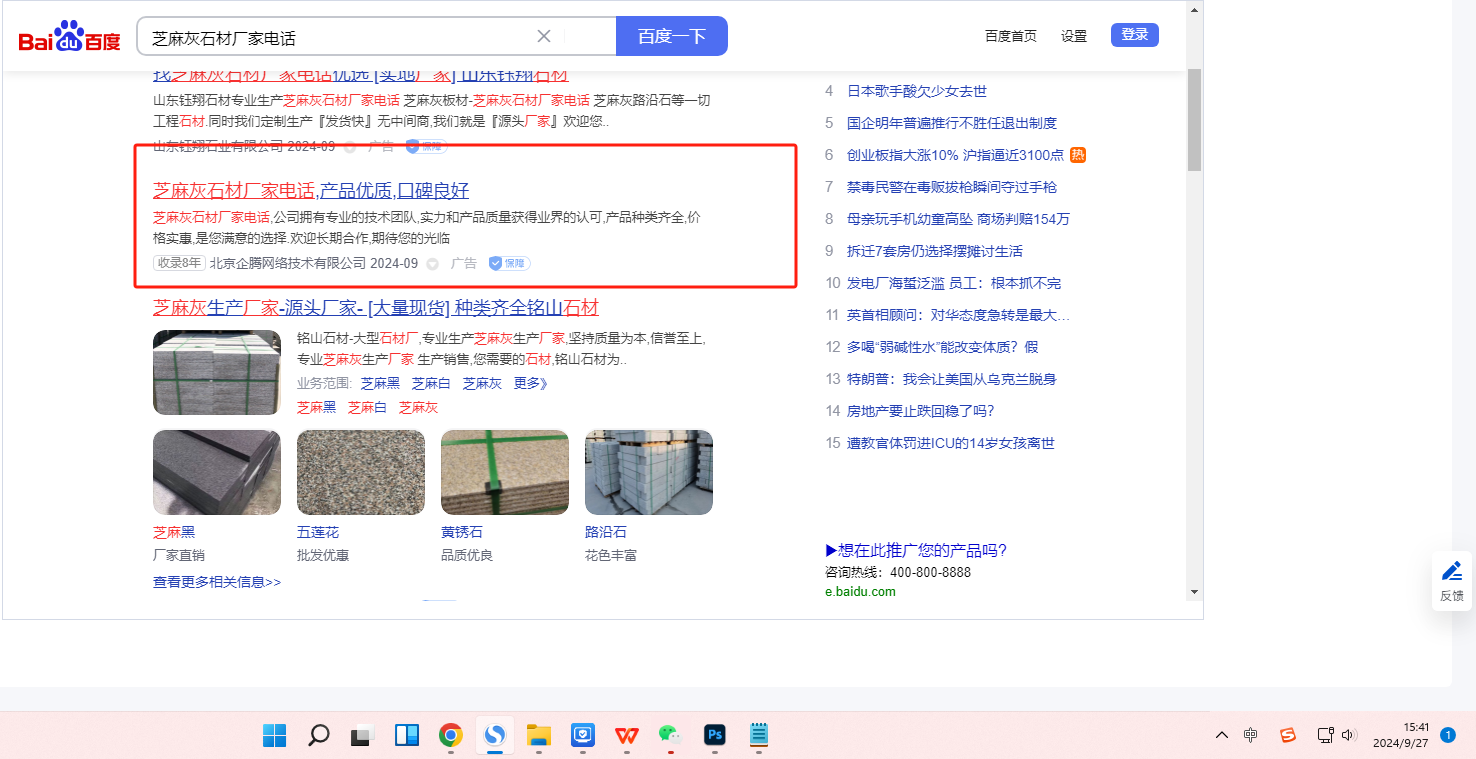Click 保障 badge beside 北京企腾网络技术有限公司
This screenshot has width=1476, height=759.
click(x=509, y=263)
